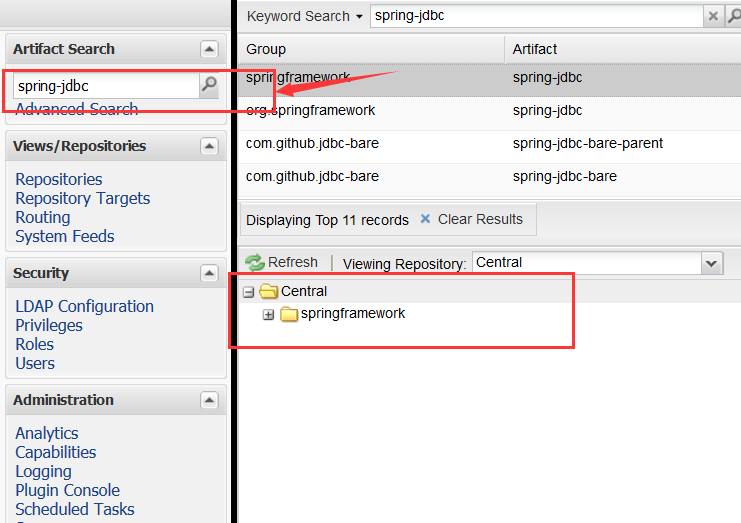
Task: Collapse the Security panel
Action: tap(209, 273)
